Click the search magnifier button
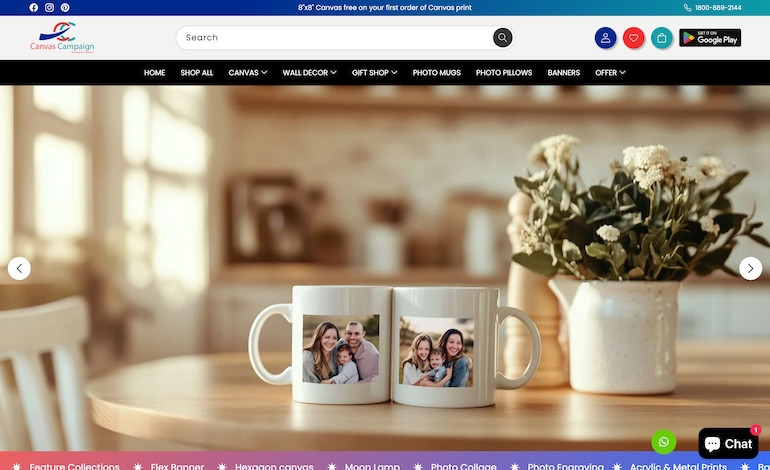The height and width of the screenshot is (470, 770). click(502, 38)
